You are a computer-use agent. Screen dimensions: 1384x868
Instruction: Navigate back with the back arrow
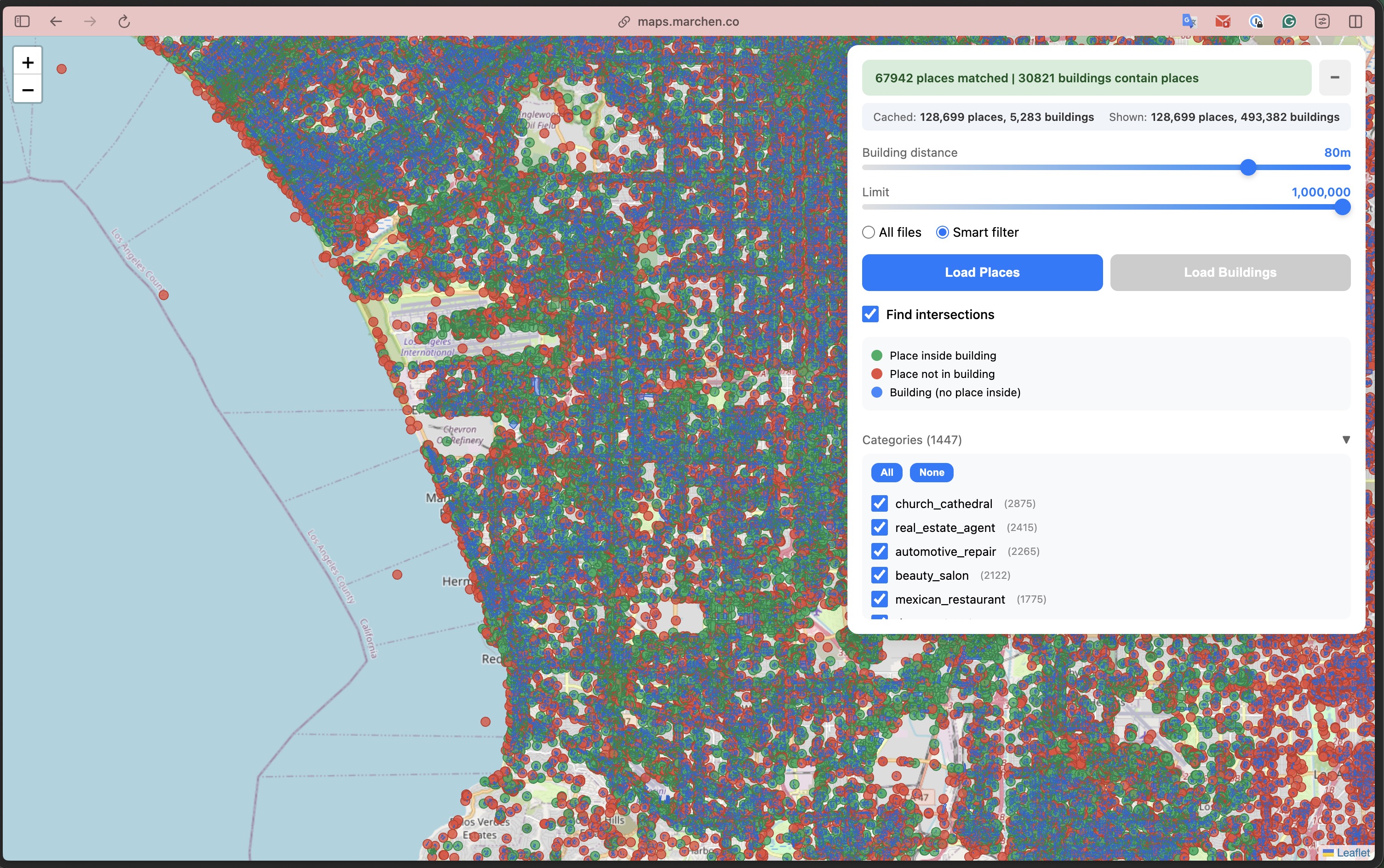56,21
